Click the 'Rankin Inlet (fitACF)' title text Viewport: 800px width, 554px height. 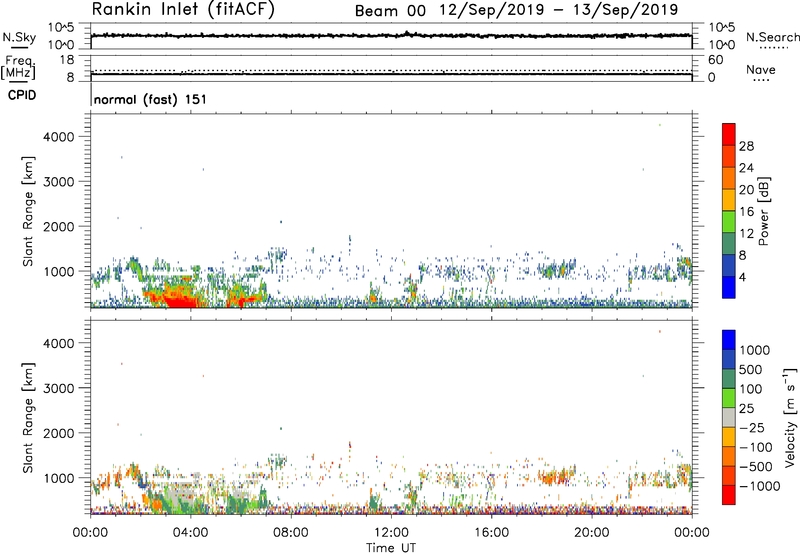coord(183,9)
